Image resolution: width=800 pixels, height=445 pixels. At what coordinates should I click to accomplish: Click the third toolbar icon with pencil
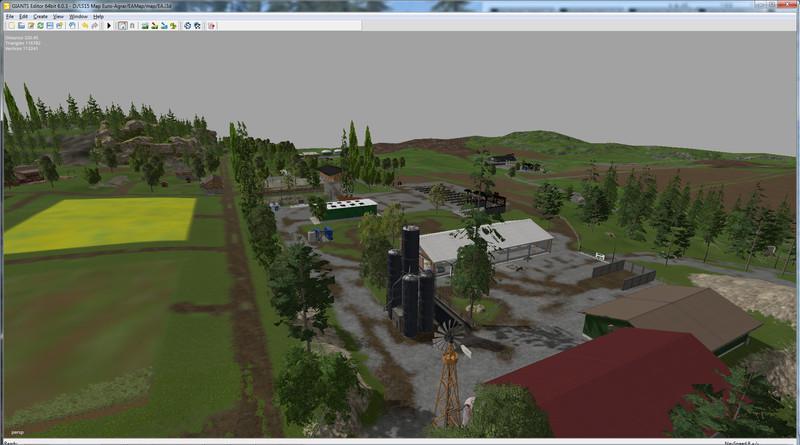31,26
